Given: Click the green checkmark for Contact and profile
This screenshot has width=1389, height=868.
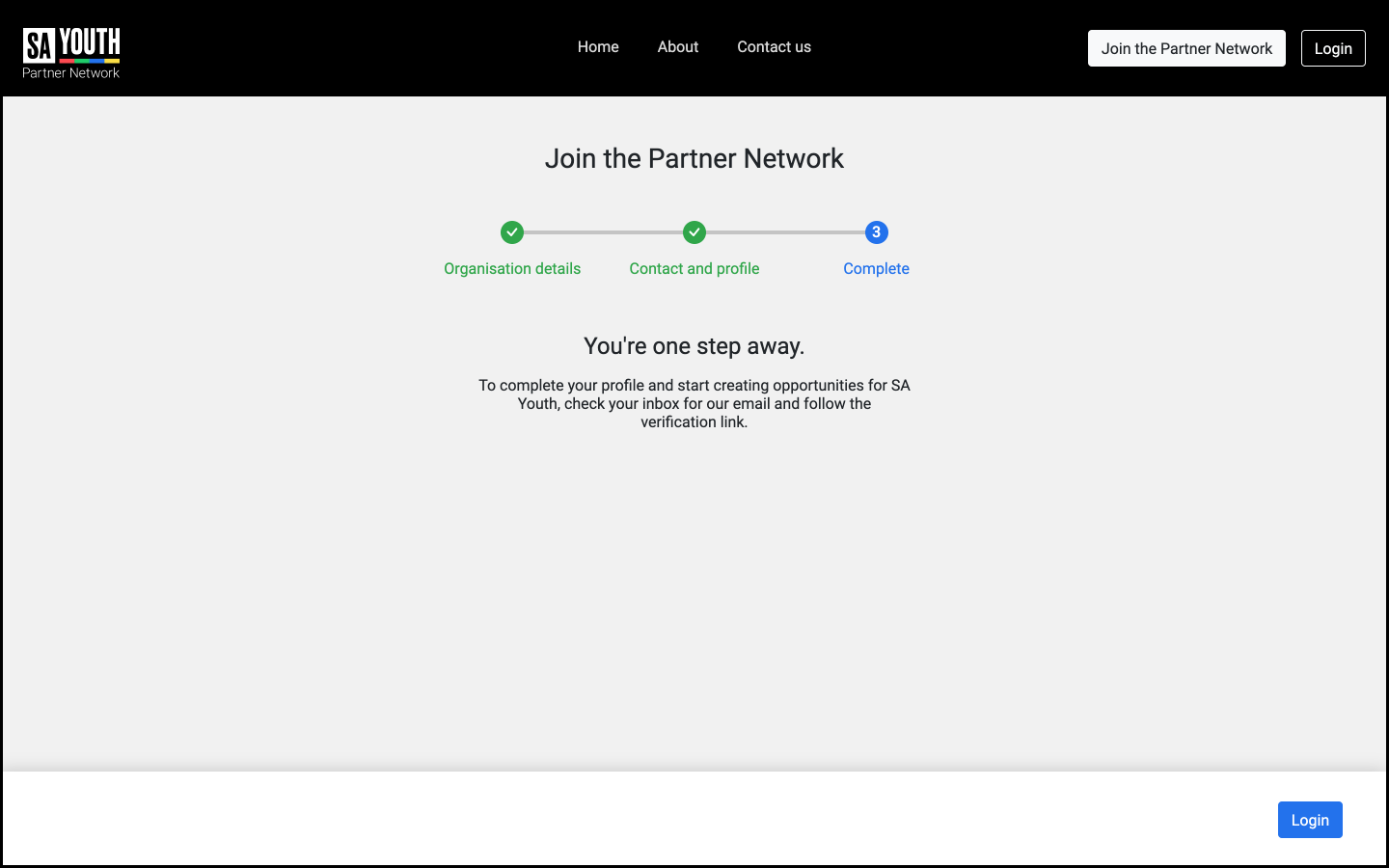Looking at the screenshot, I should pos(694,232).
